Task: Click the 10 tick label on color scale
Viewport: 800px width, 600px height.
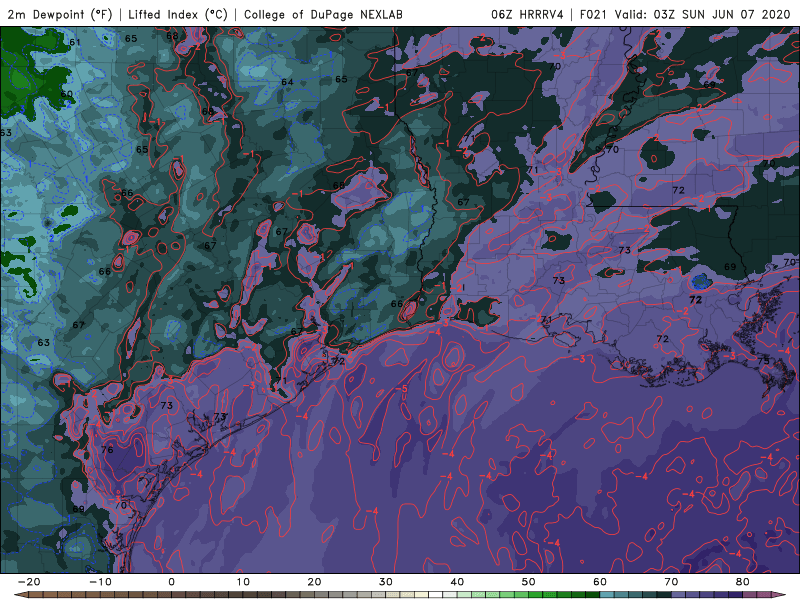Action: tap(243, 582)
